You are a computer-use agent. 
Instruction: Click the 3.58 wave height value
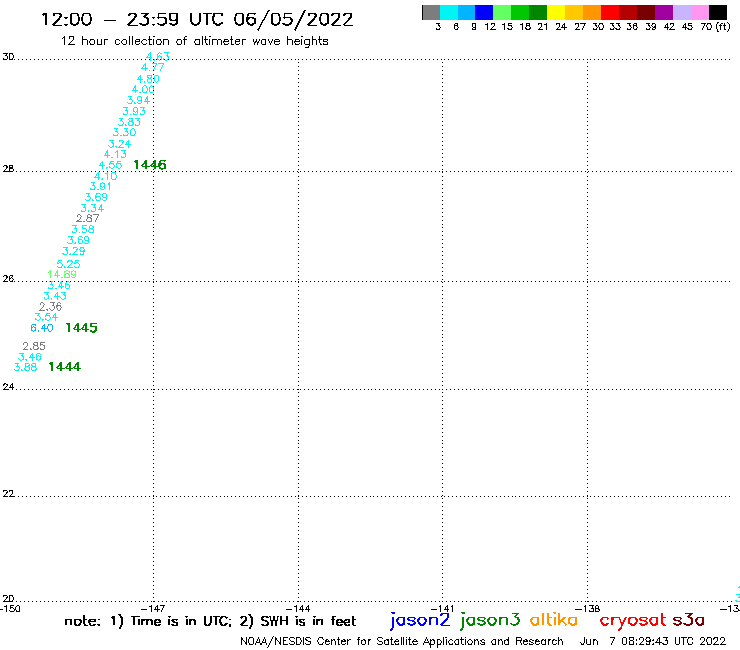[83, 229]
